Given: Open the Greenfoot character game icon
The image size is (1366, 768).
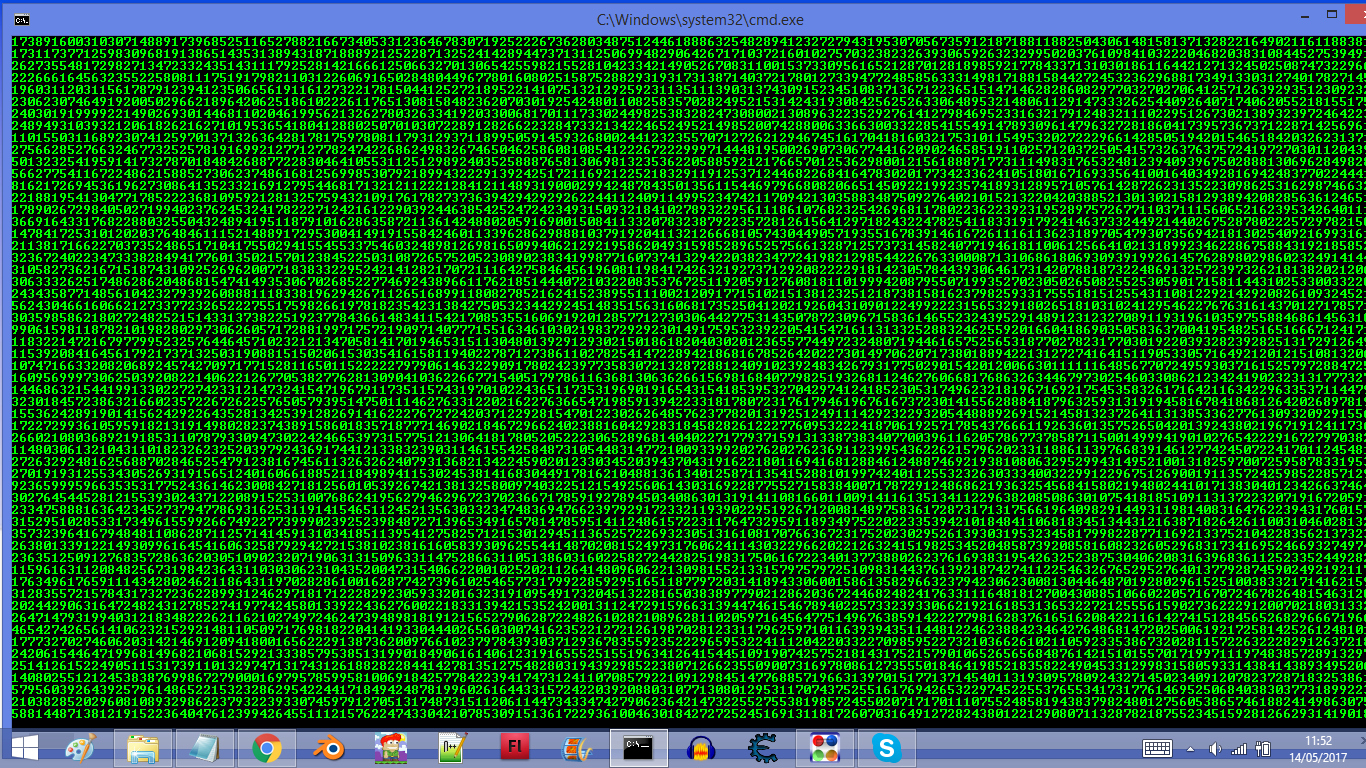Looking at the screenshot, I should click(x=390, y=748).
